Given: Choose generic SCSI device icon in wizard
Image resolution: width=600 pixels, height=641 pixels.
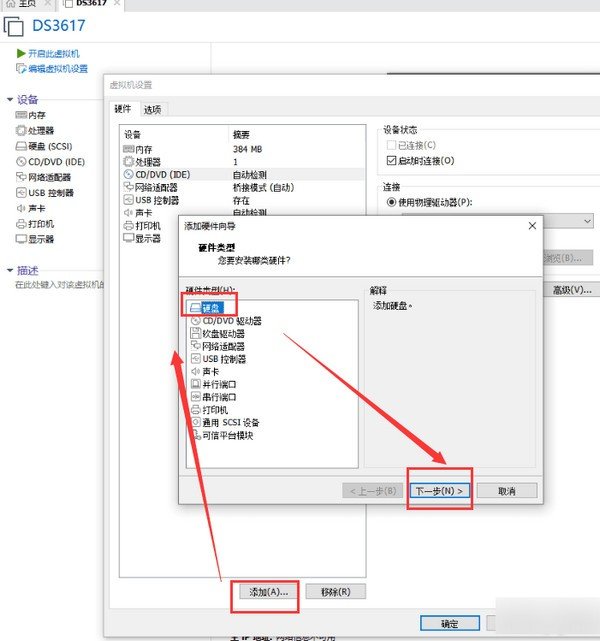Looking at the screenshot, I should point(196,422).
